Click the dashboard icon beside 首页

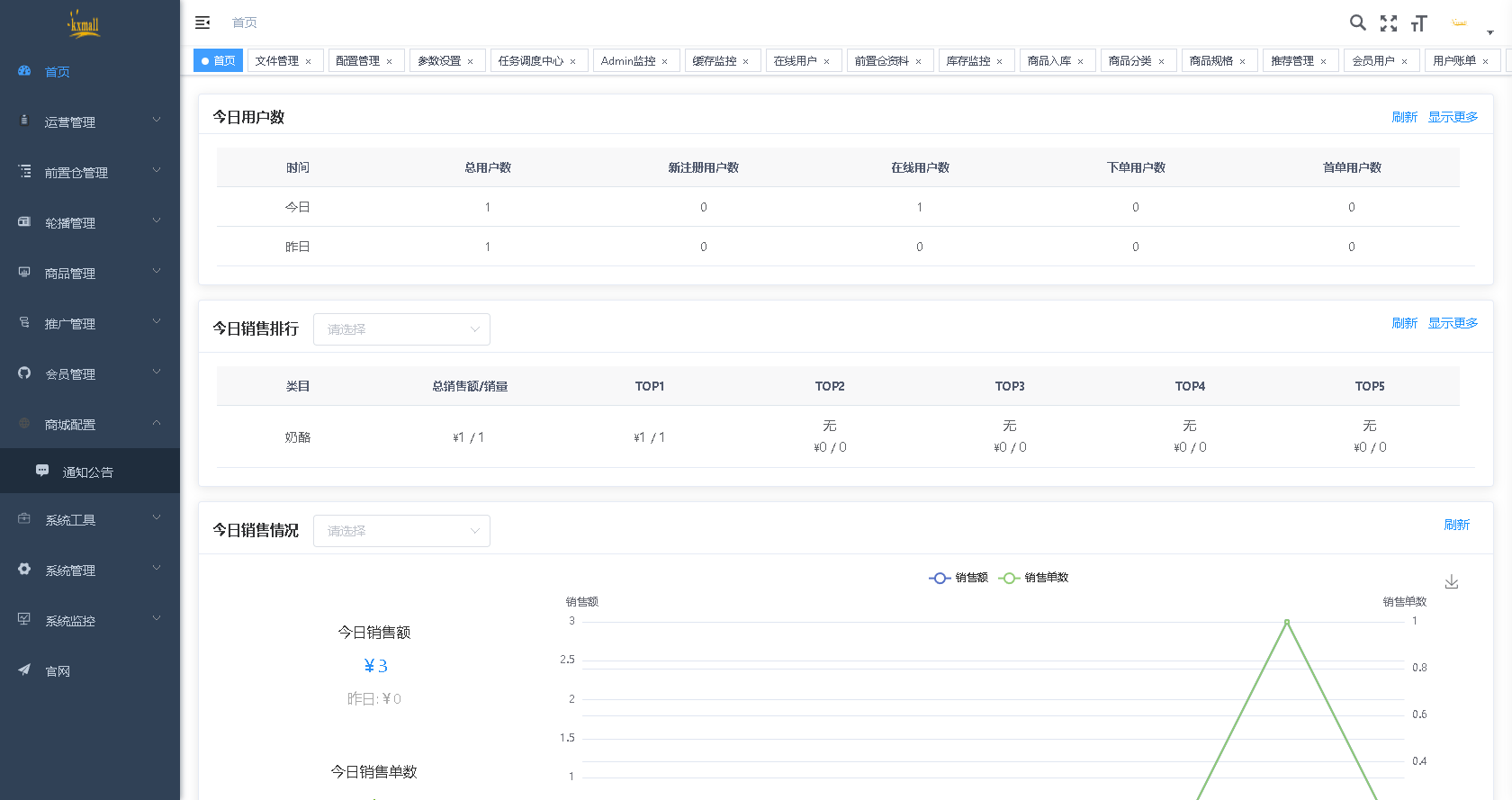pyautogui.click(x=24, y=70)
